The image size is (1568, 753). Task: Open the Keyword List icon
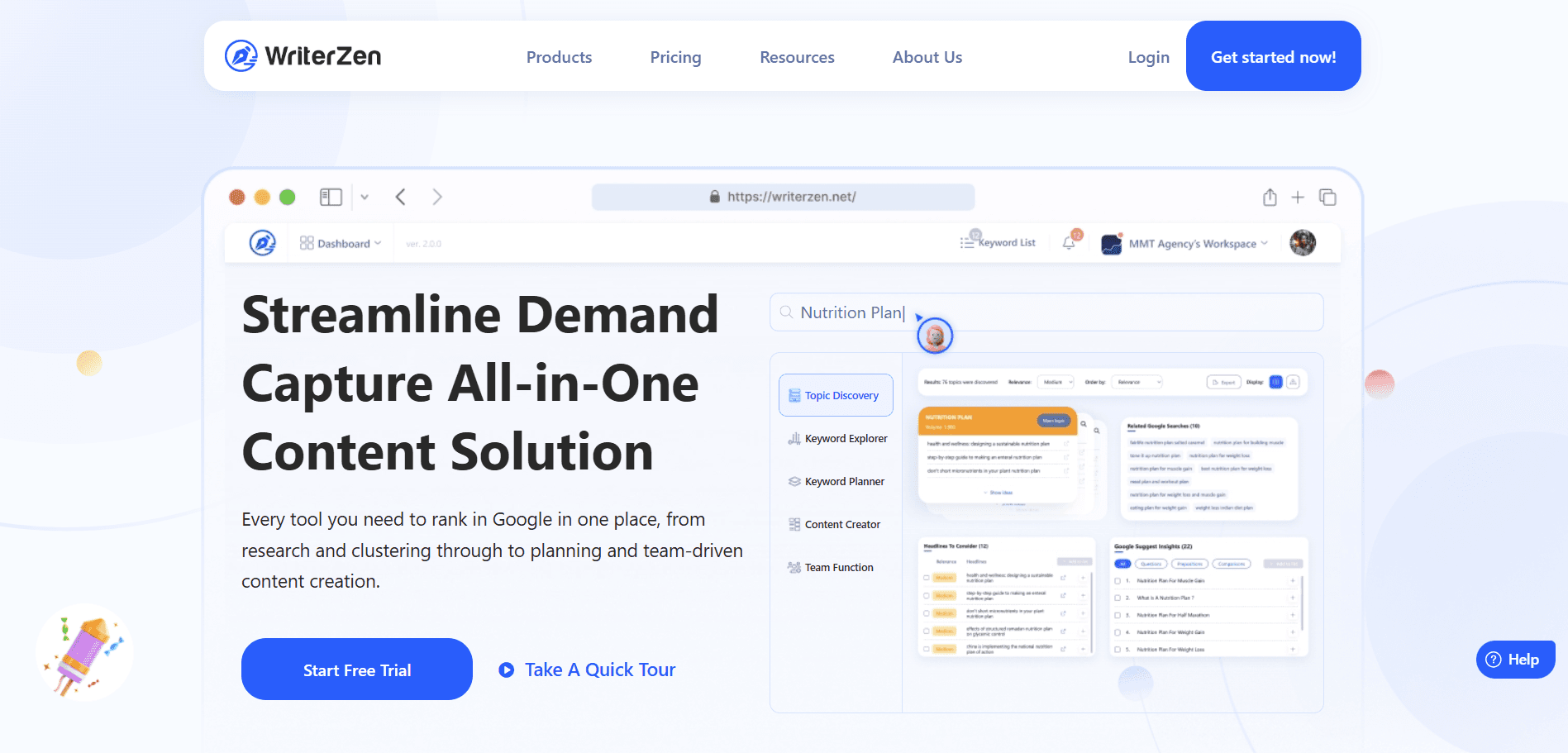967,242
